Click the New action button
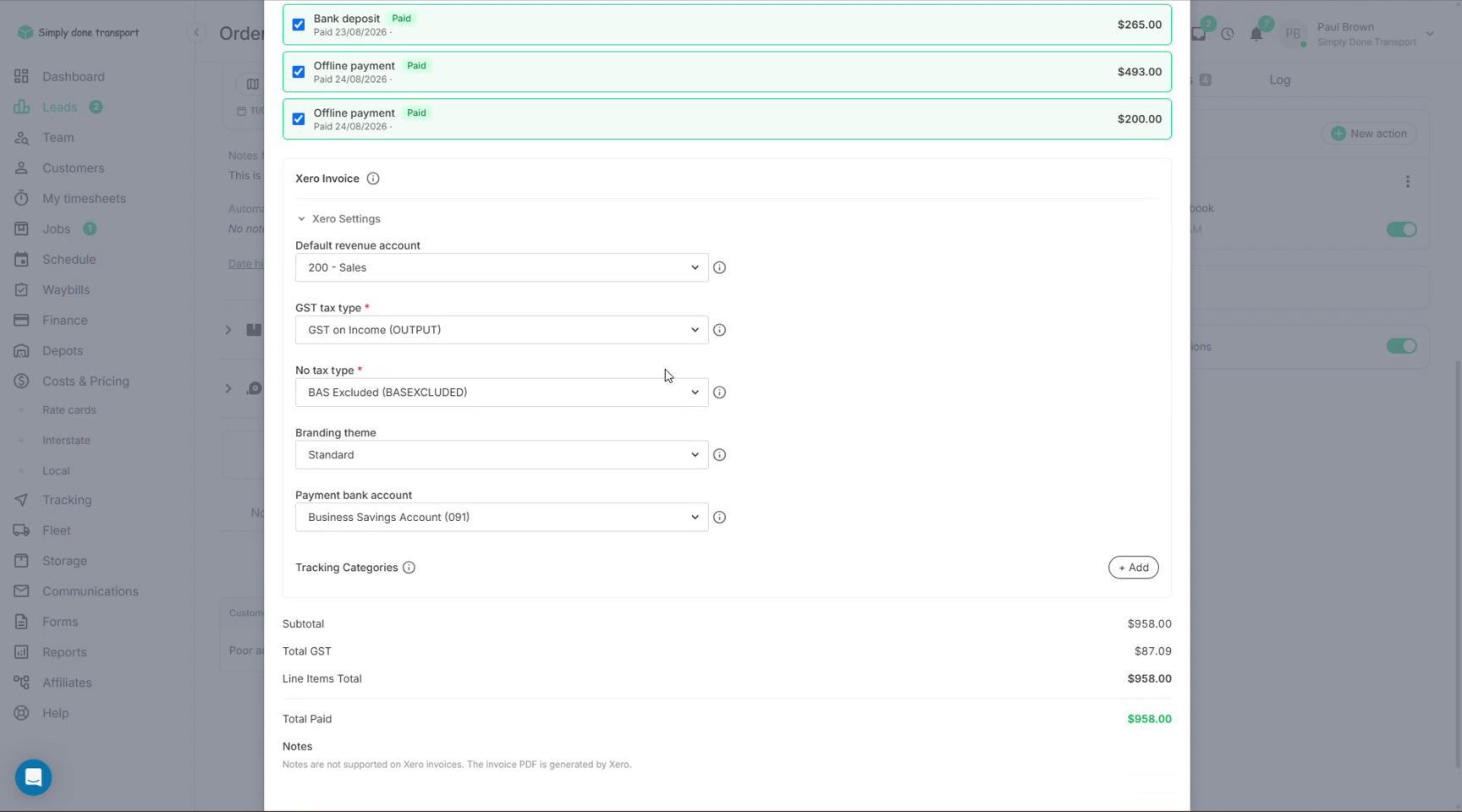The width and height of the screenshot is (1462, 812). click(x=1368, y=134)
